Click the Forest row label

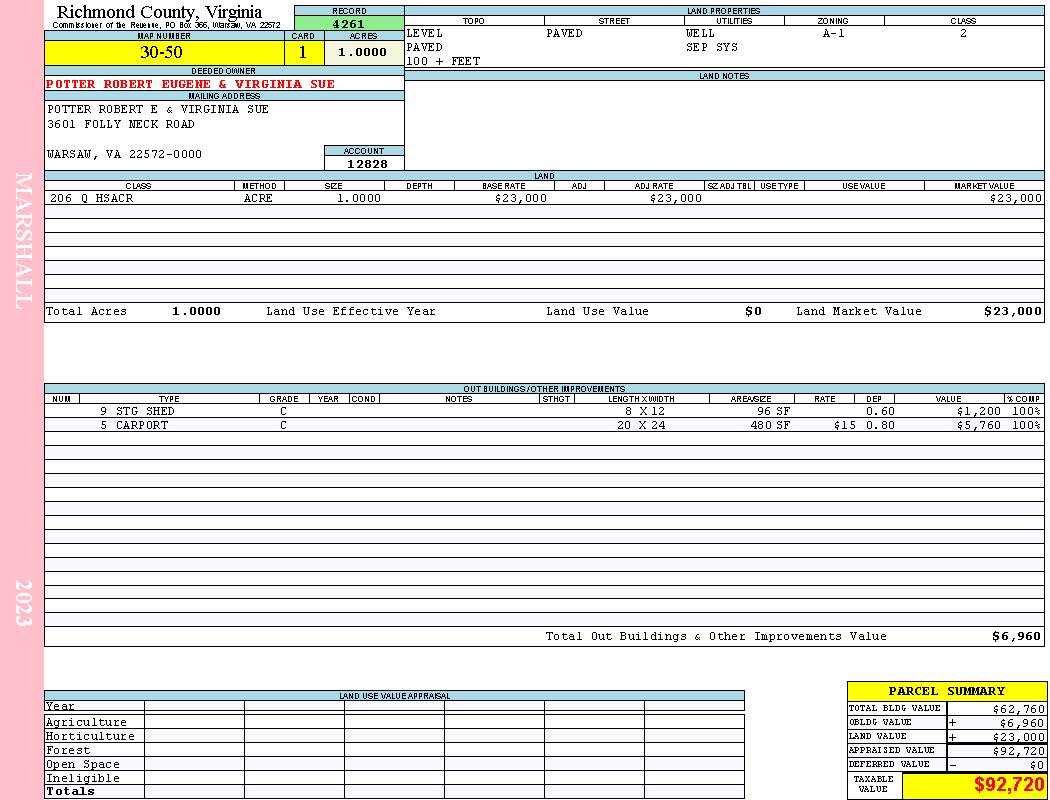[x=68, y=750]
